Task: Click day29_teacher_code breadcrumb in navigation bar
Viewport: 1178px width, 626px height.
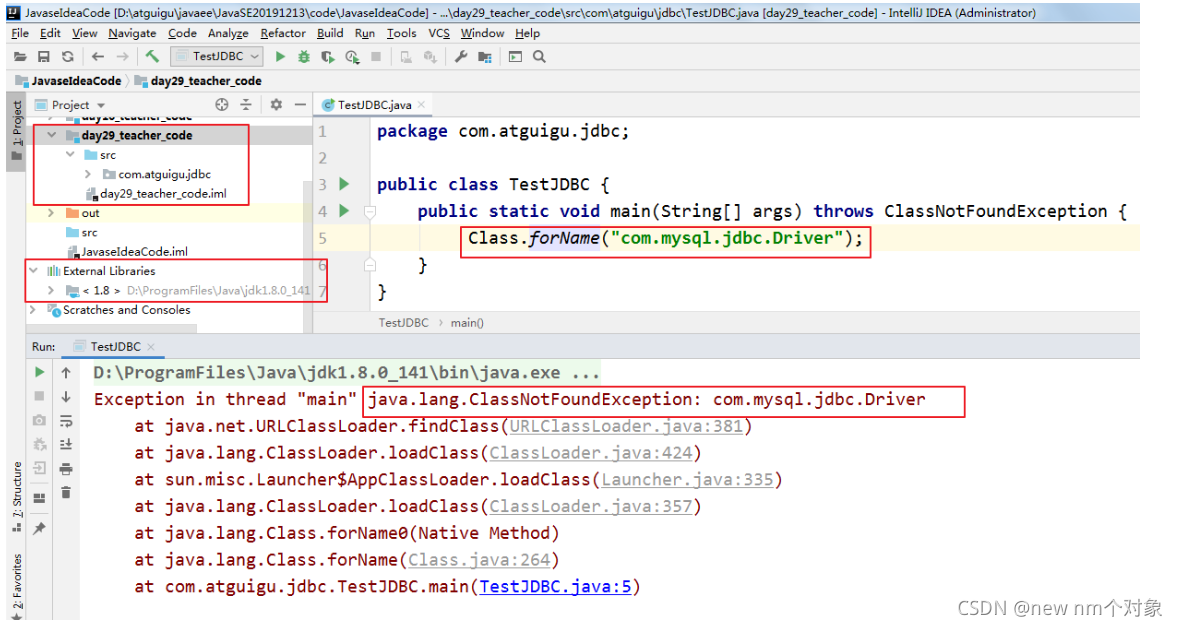Action: coord(199,81)
